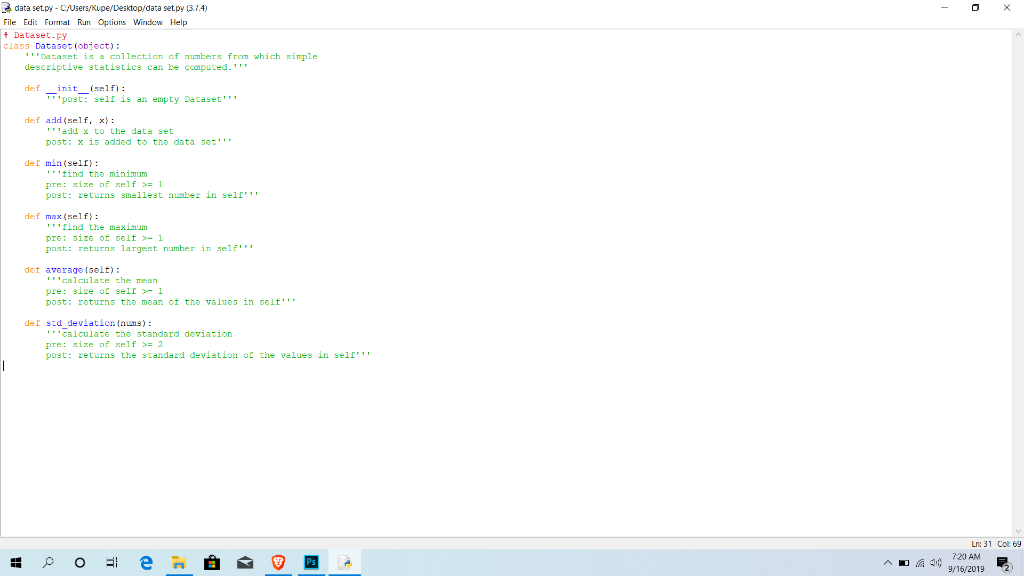Open Microsoft Edge from the taskbar

point(145,562)
